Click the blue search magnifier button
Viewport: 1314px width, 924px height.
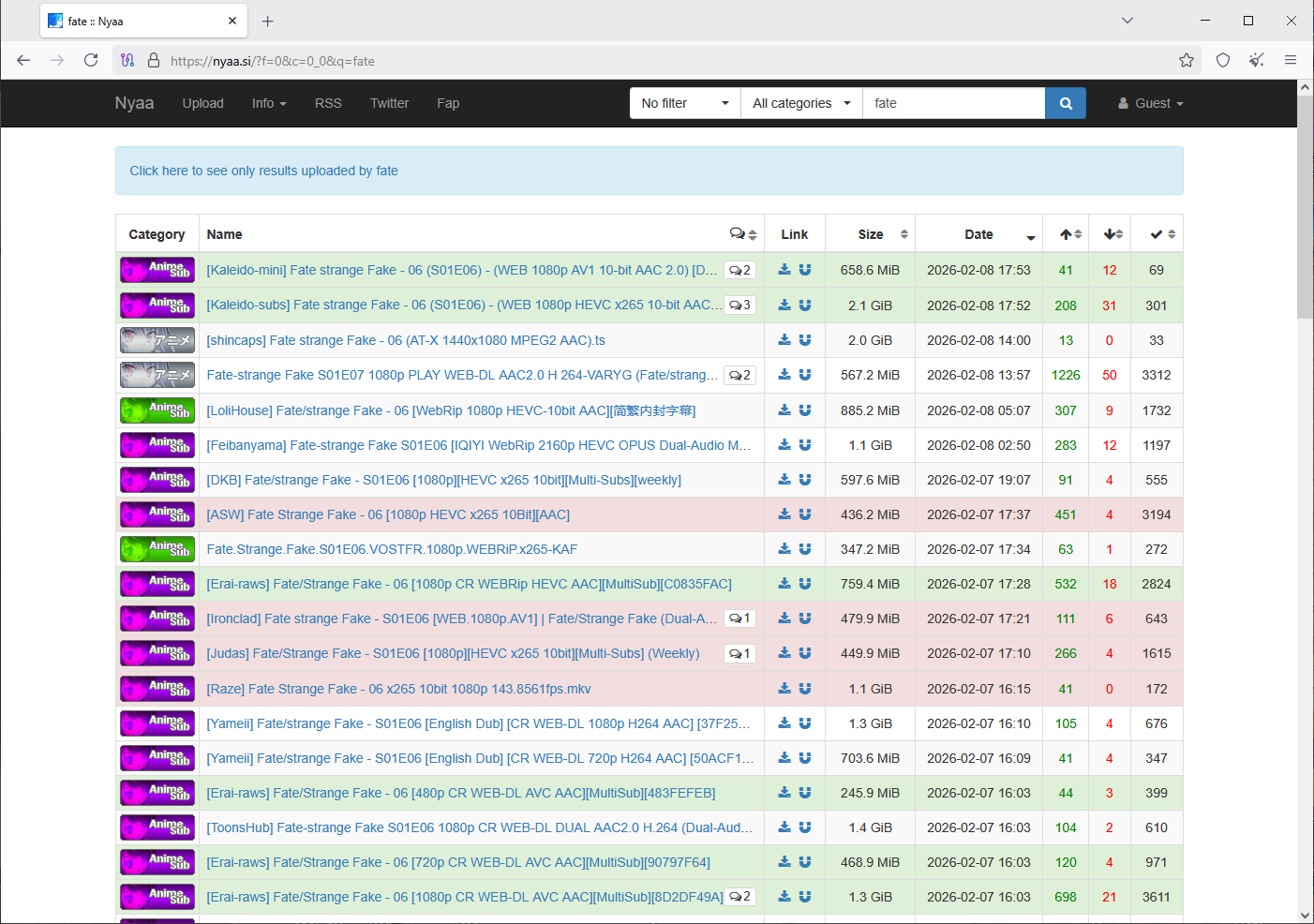[x=1065, y=103]
